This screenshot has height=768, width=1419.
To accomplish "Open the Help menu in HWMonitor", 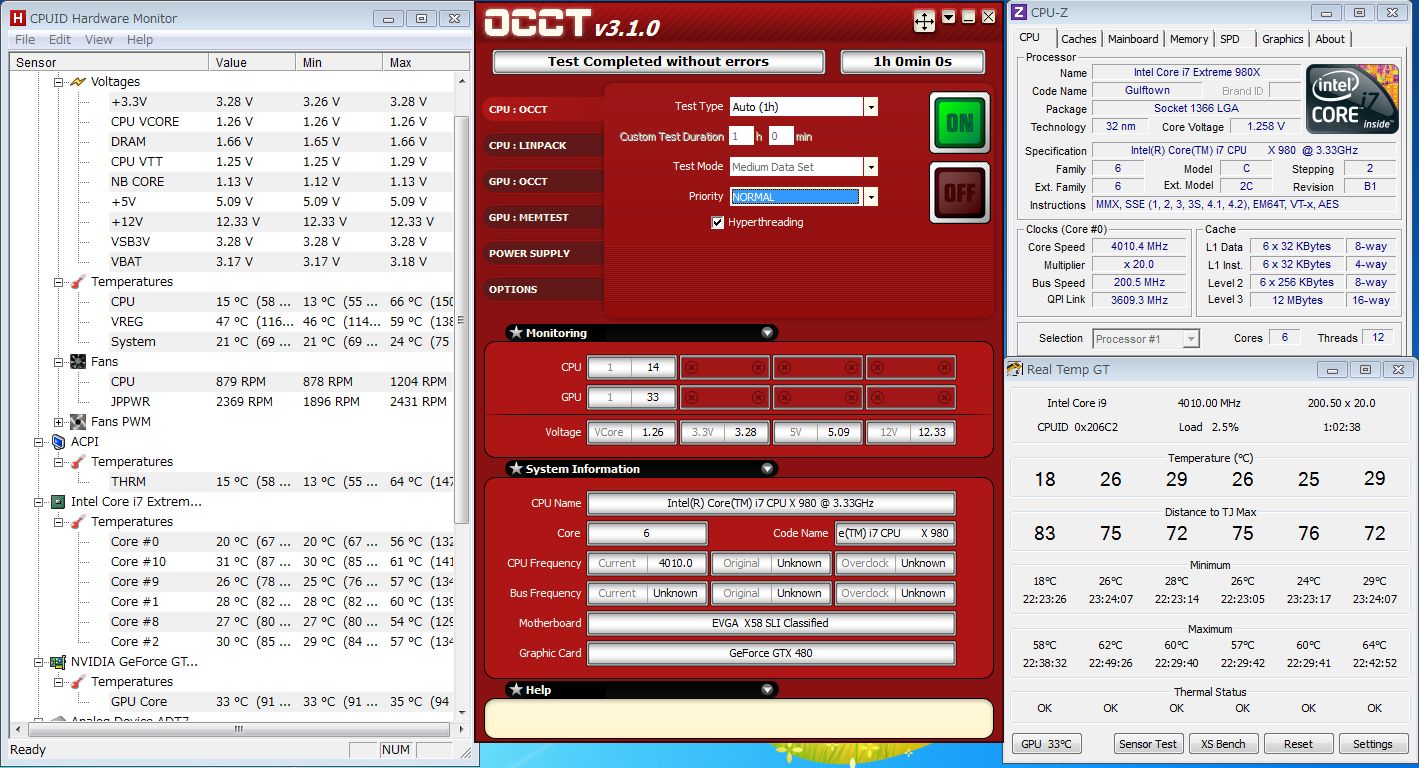I will 140,40.
